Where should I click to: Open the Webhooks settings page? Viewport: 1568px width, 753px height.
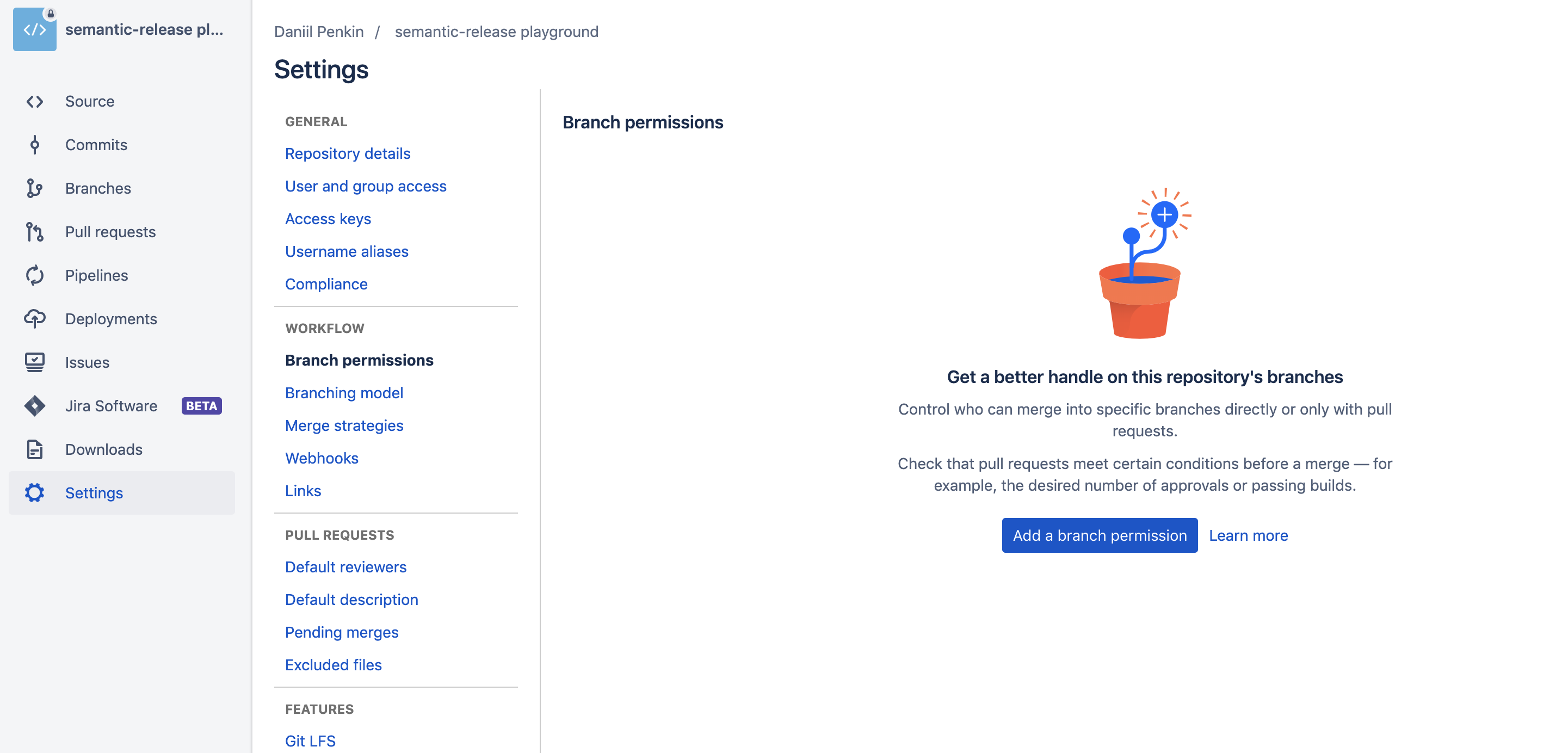(x=322, y=458)
